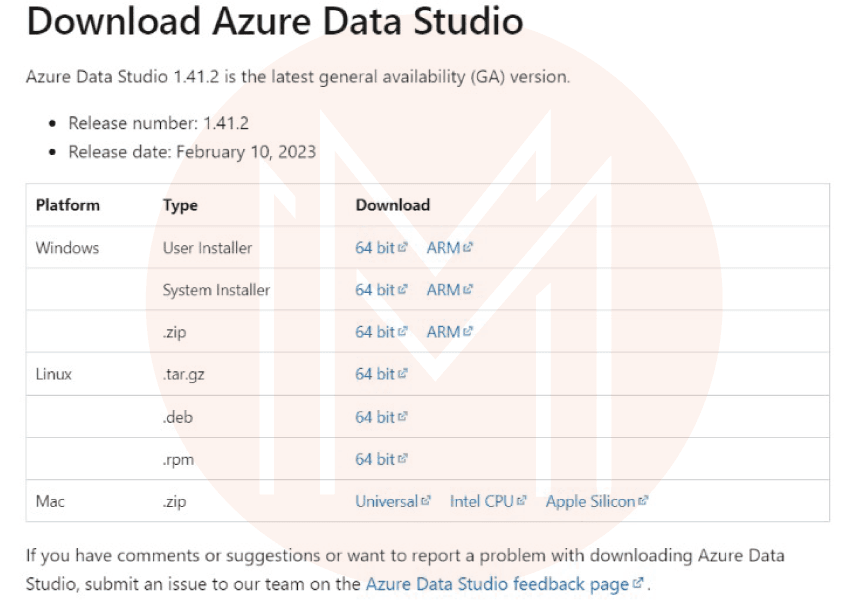Download Linux .deb 64 bit package
The width and height of the screenshot is (867, 602).
(375, 417)
